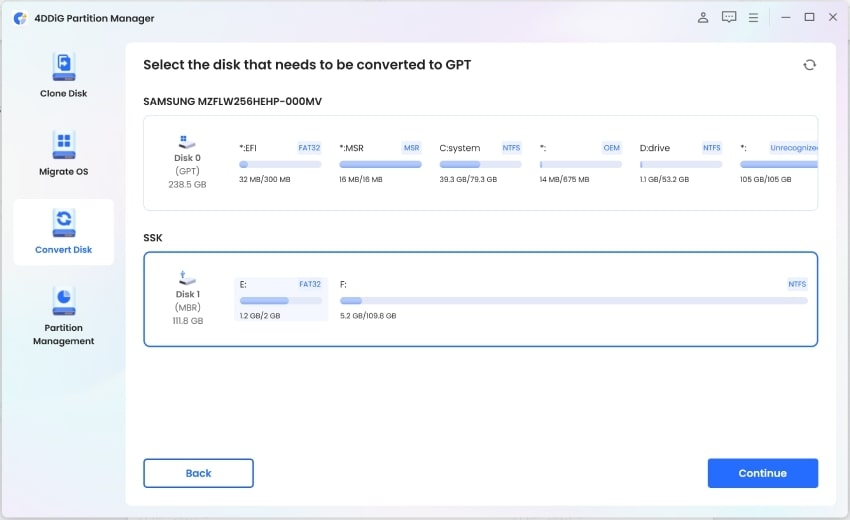Click the "C:system" partition name
The width and height of the screenshot is (850, 520).
460,148
